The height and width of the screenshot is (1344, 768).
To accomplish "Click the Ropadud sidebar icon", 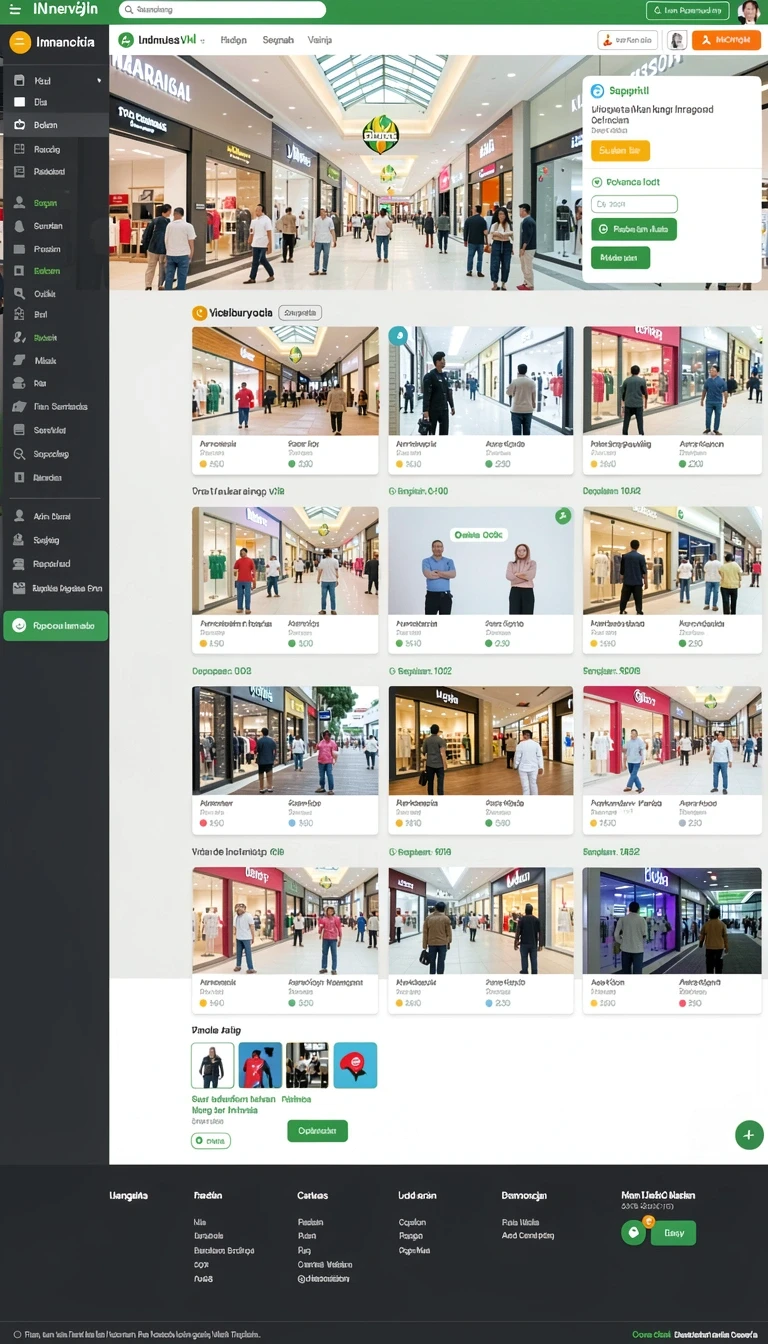I will [x=19, y=564].
